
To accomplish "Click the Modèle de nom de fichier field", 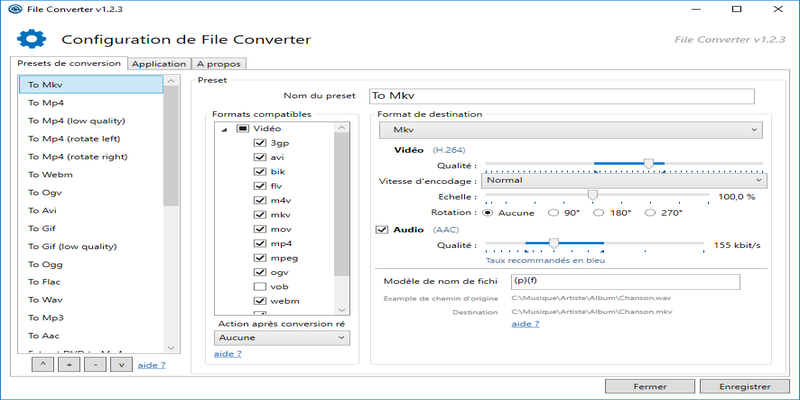I will (626, 282).
